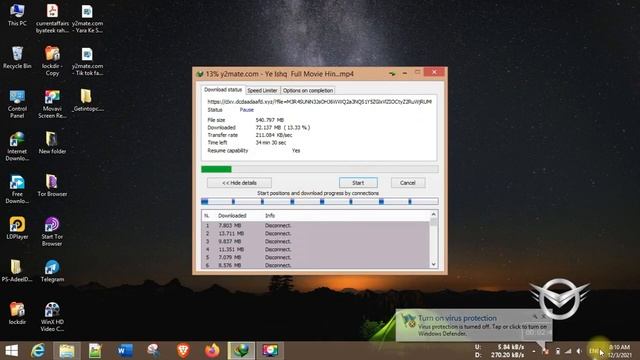
Task: Click volume speaker icon in system tray
Action: (x=579, y=351)
